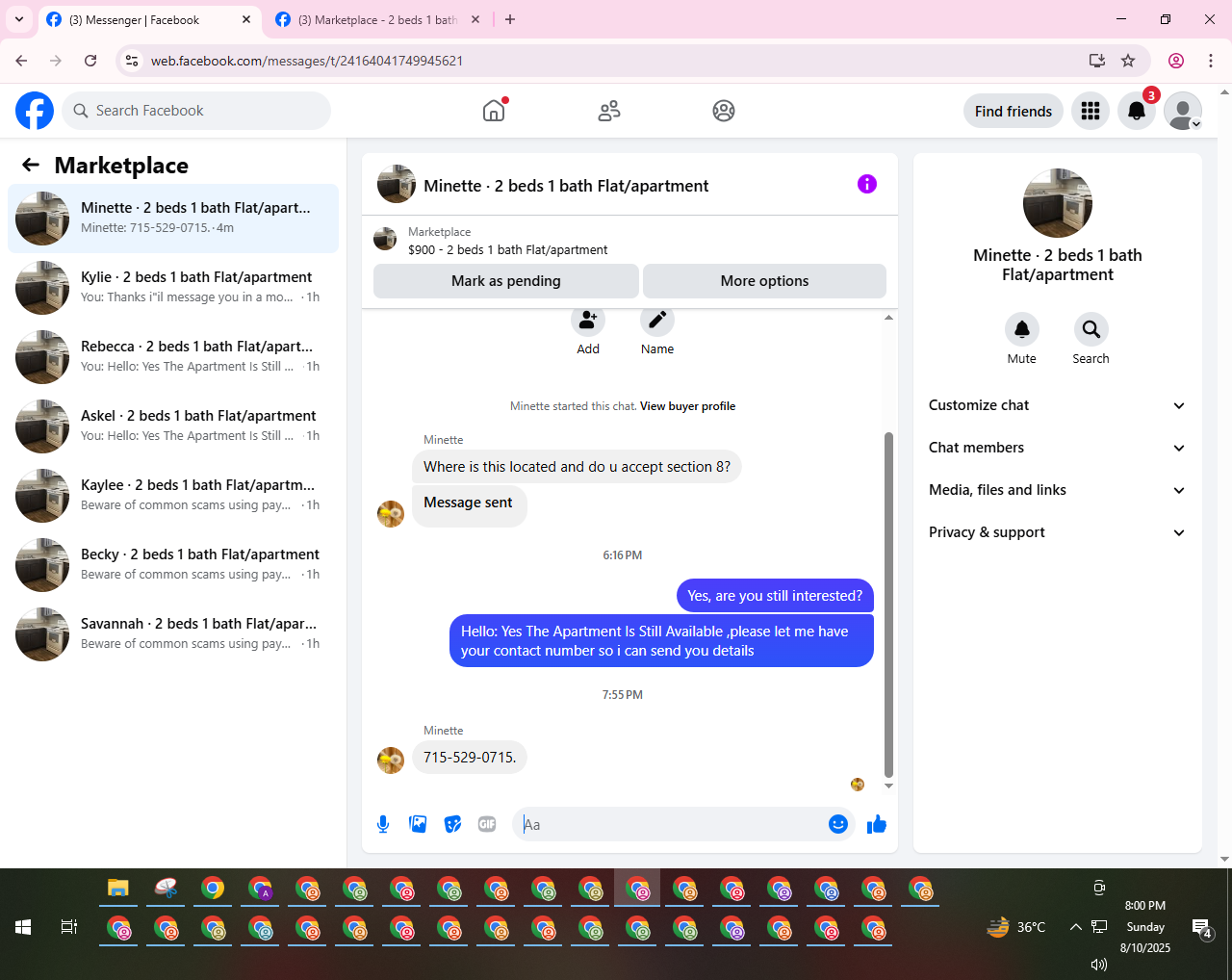Send a voice clip with the microphone icon
The height and width of the screenshot is (980, 1232).
[383, 824]
